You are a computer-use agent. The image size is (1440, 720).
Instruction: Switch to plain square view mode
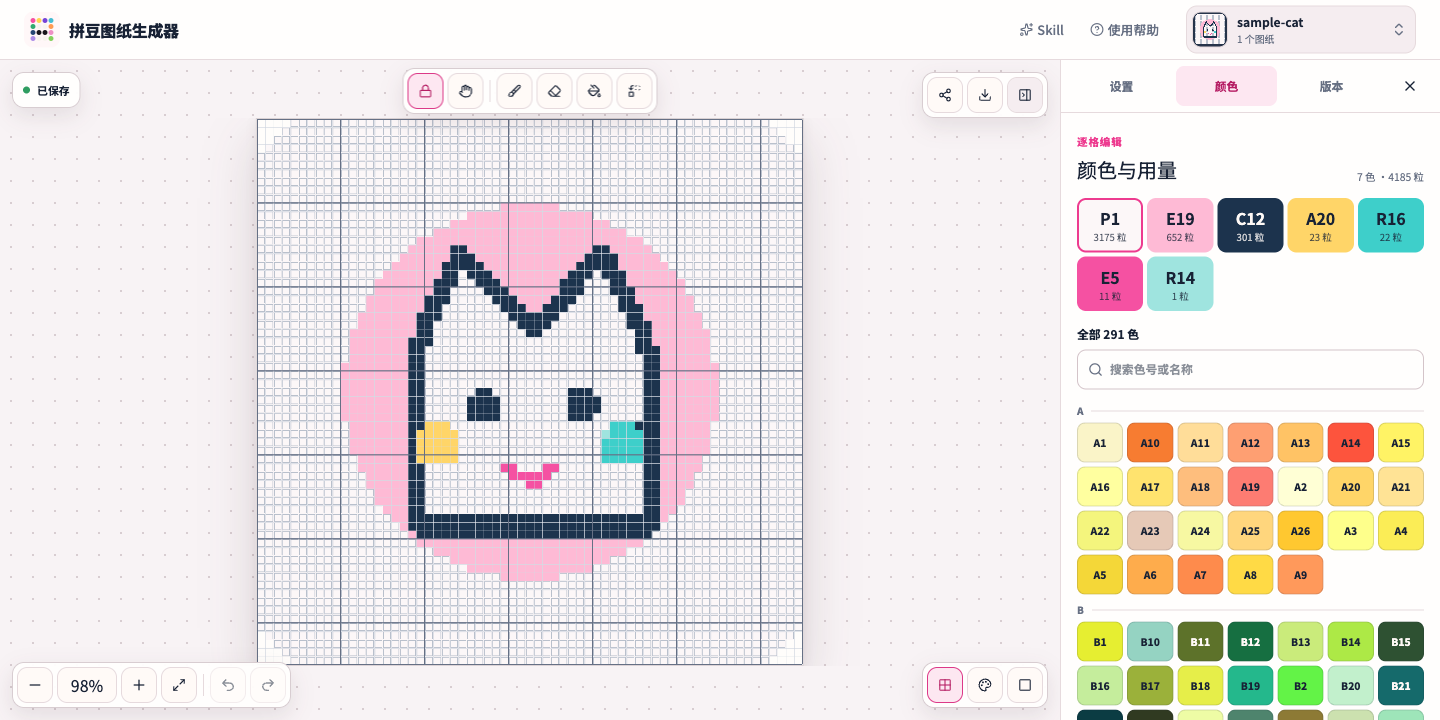[1025, 685]
